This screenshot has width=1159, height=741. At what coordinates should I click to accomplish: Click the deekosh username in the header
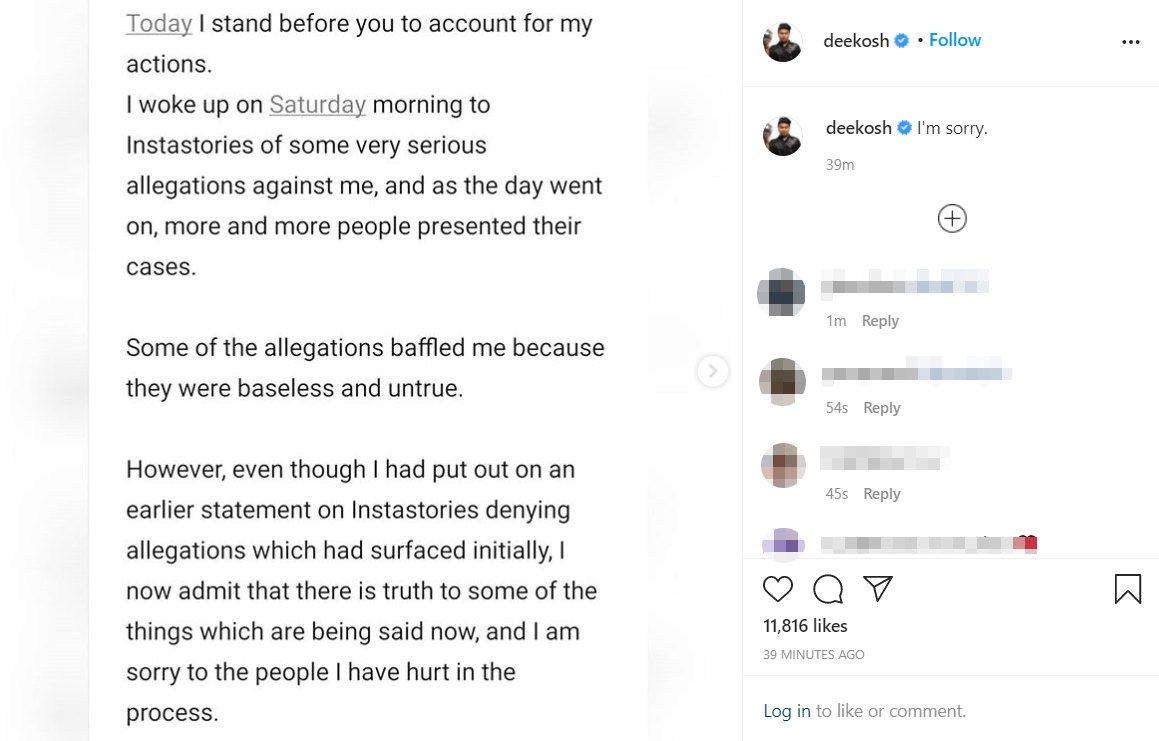(x=856, y=41)
